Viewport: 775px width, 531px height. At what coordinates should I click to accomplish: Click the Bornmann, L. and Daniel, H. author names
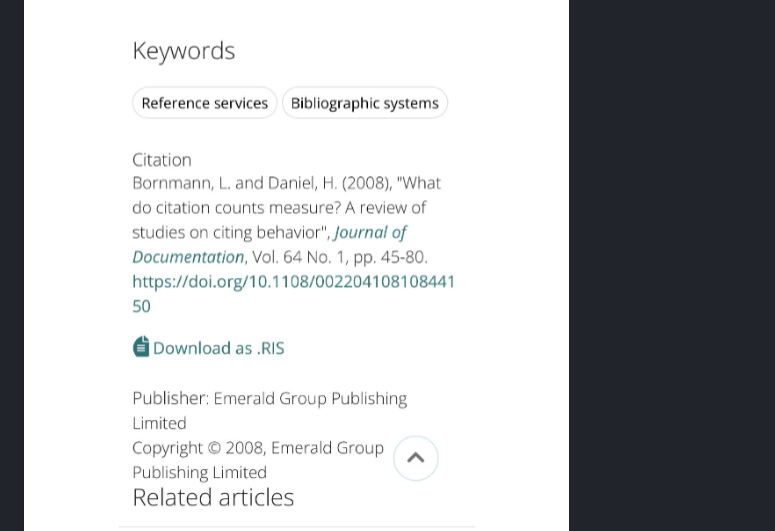[235, 183]
